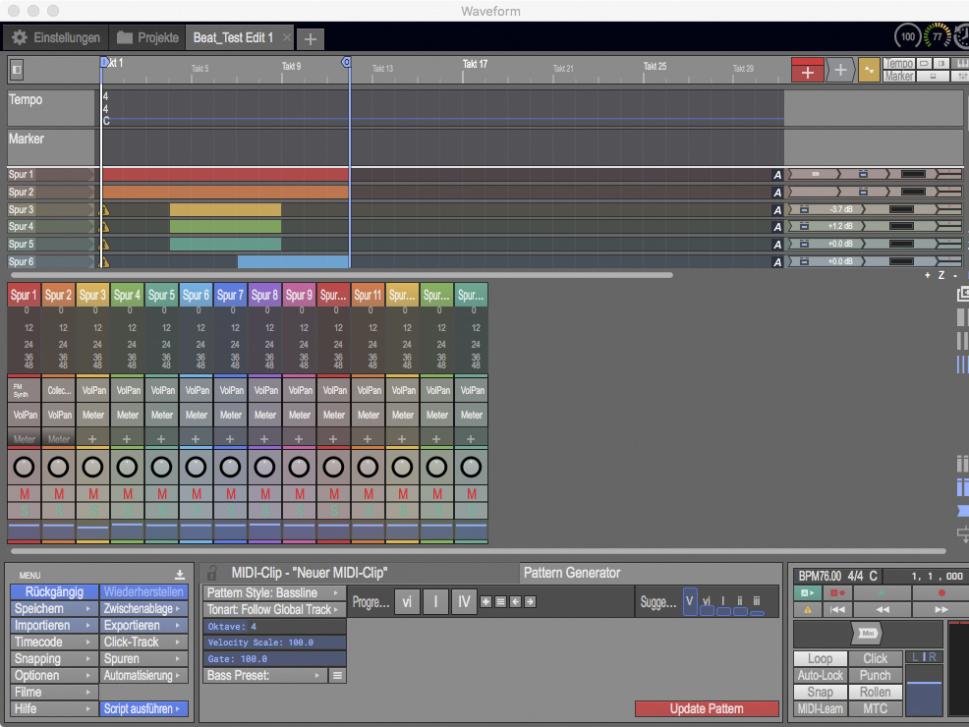The width and height of the screenshot is (969, 727).
Task: Click an empty plus plugin slot
Action: tap(93, 437)
